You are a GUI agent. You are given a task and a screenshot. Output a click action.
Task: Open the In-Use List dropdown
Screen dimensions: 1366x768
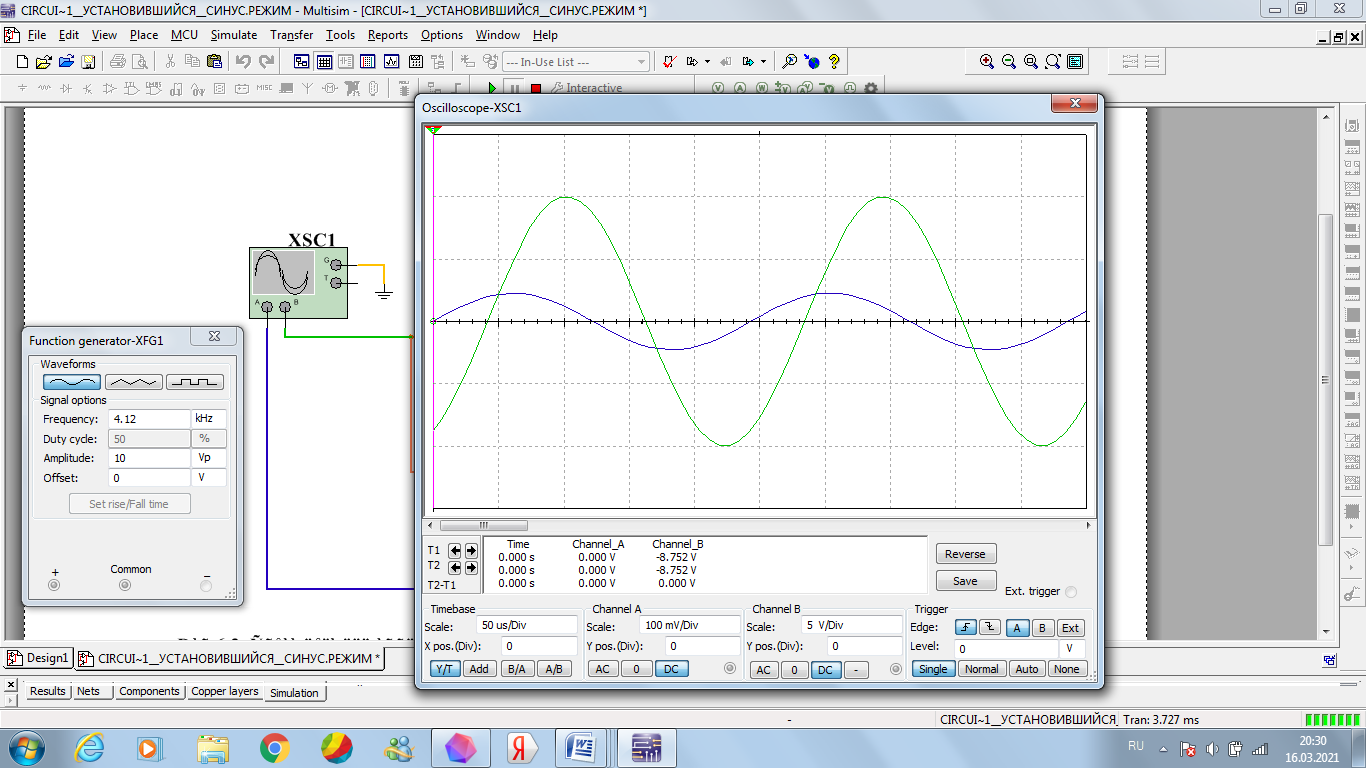click(641, 62)
